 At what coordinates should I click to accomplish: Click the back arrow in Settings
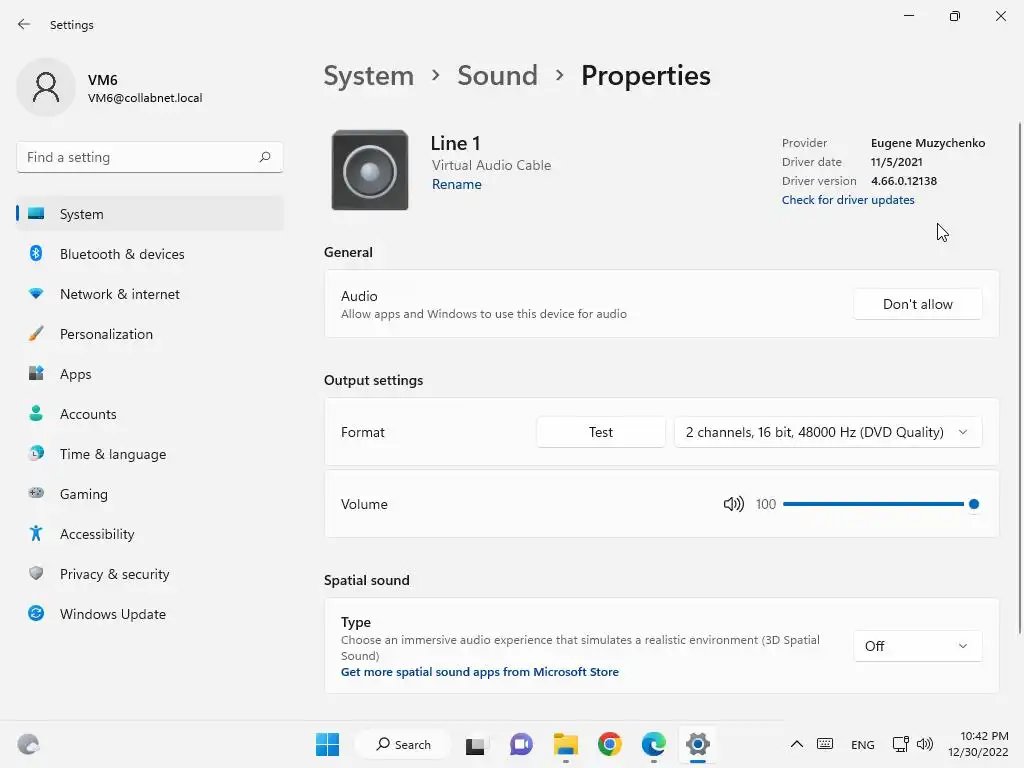[x=24, y=25]
